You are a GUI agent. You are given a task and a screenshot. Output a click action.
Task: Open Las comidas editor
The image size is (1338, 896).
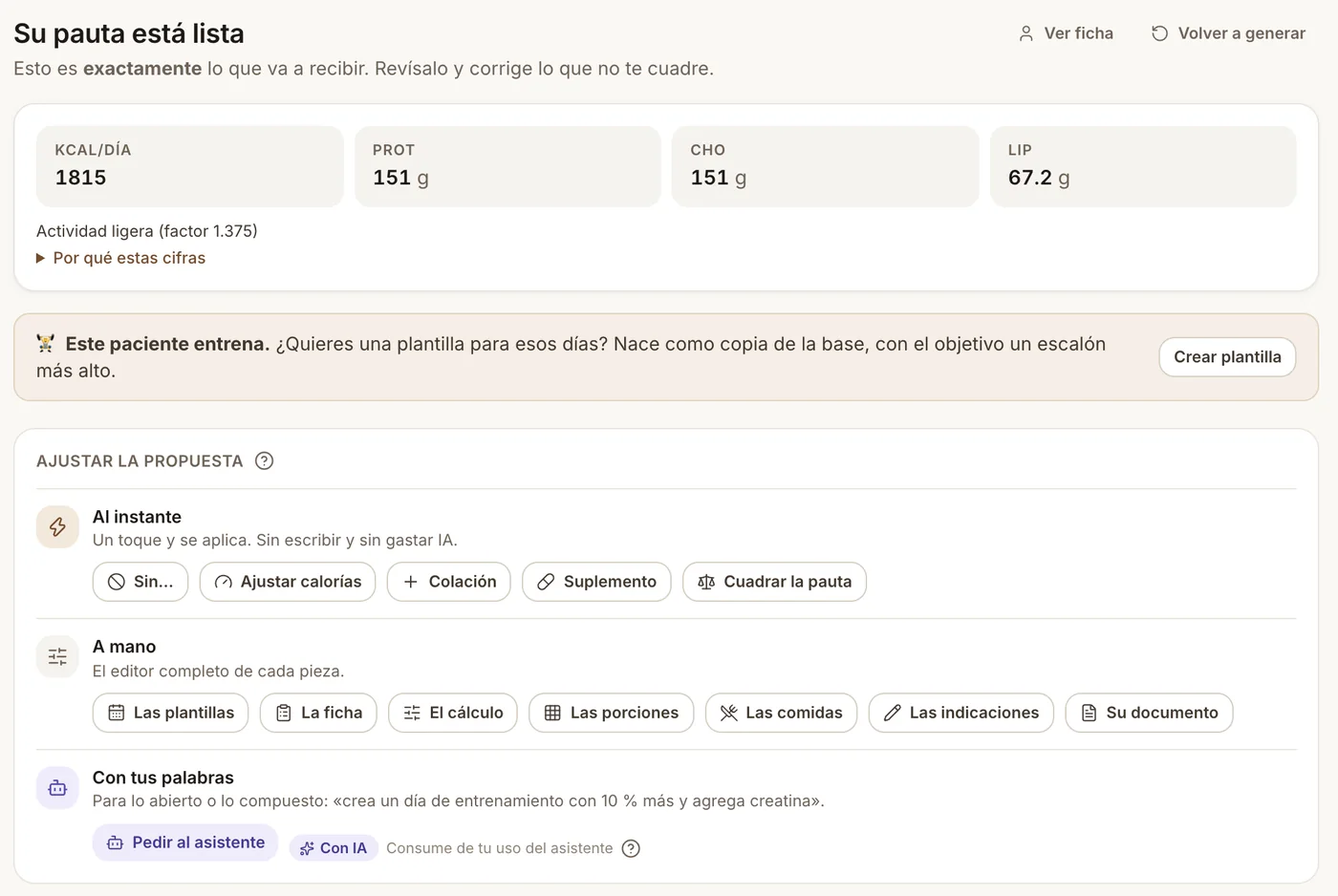[x=781, y=713]
